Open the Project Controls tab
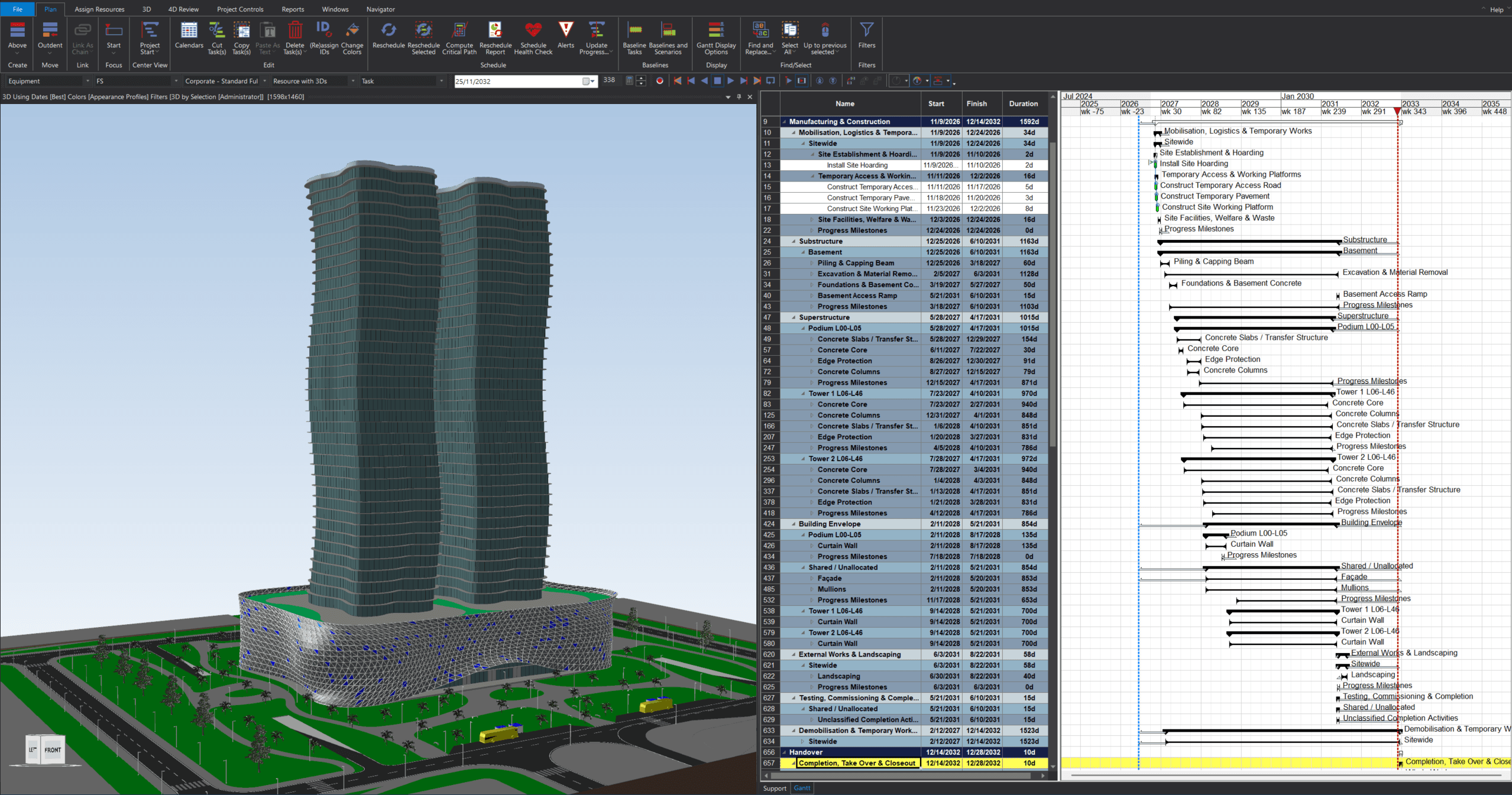Image resolution: width=1512 pixels, height=795 pixels. click(240, 9)
